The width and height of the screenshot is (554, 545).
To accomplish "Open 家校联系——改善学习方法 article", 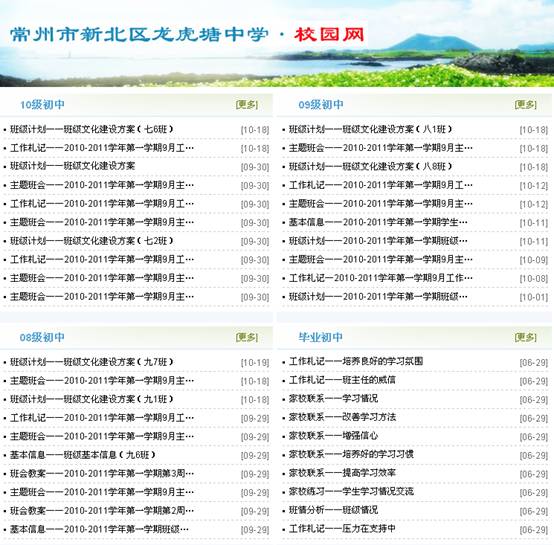I will 342,417.
